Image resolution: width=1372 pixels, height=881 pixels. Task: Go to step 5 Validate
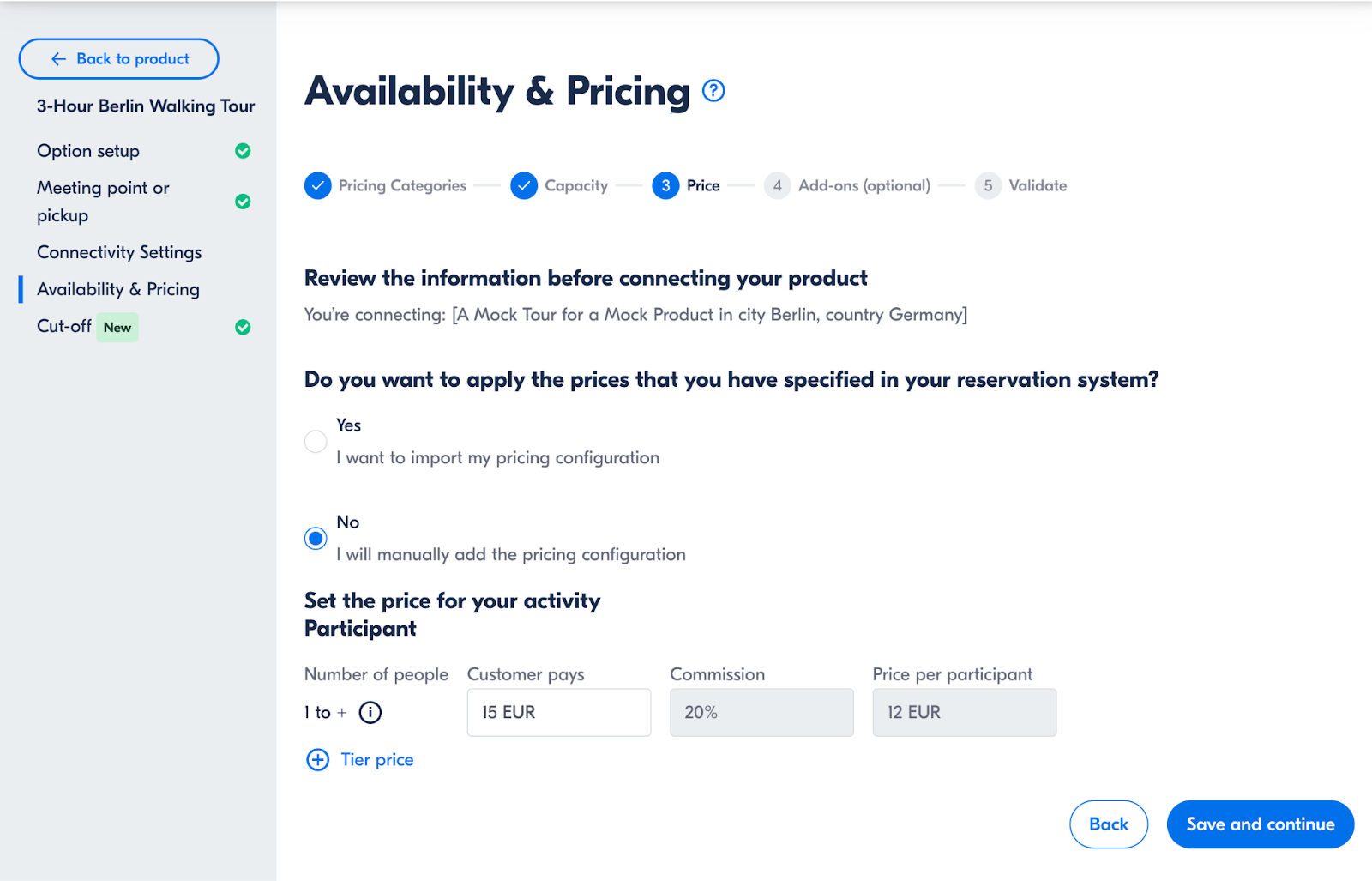[x=1021, y=185]
